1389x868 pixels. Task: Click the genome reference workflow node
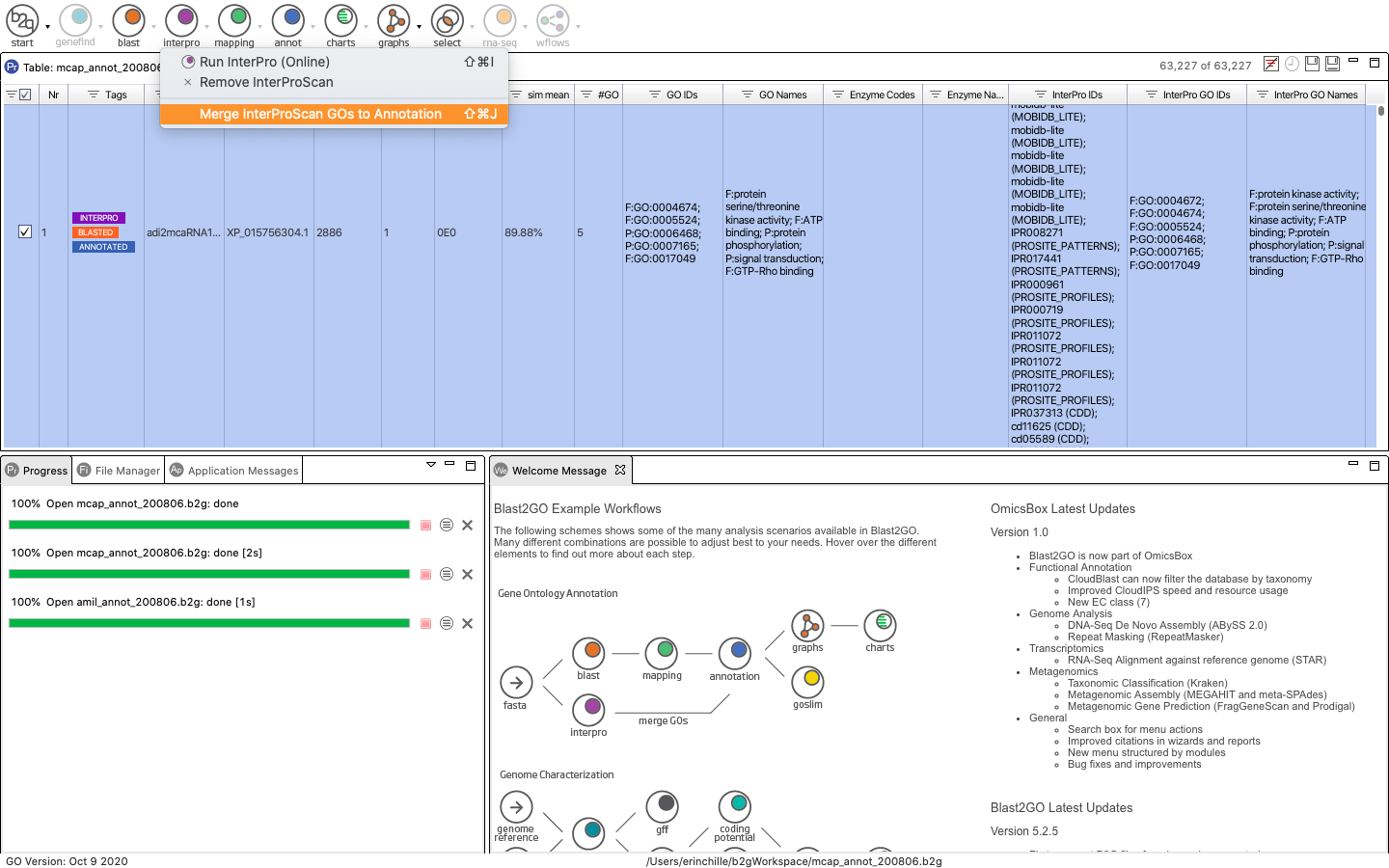pyautogui.click(x=516, y=806)
